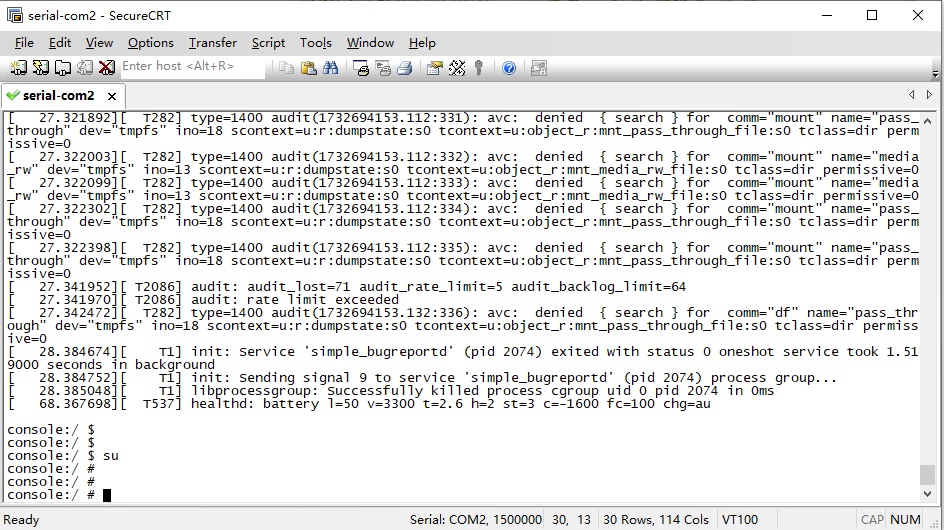
Task: Minimize the SecureCRT window
Action: (x=827, y=15)
